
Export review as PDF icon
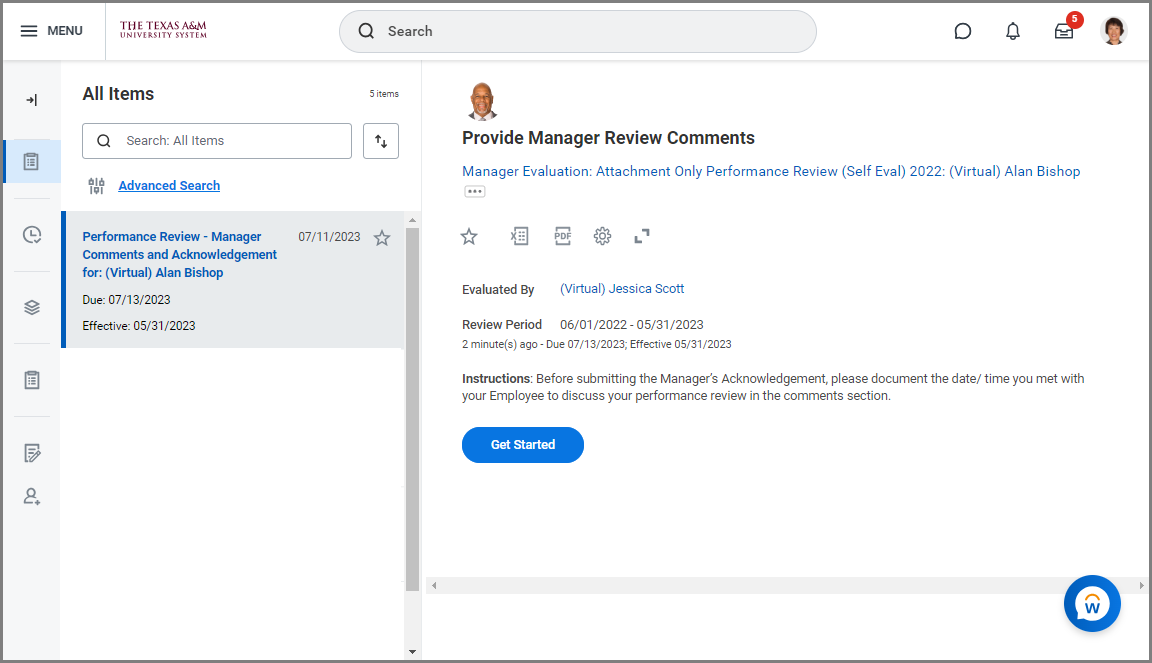[x=563, y=236]
